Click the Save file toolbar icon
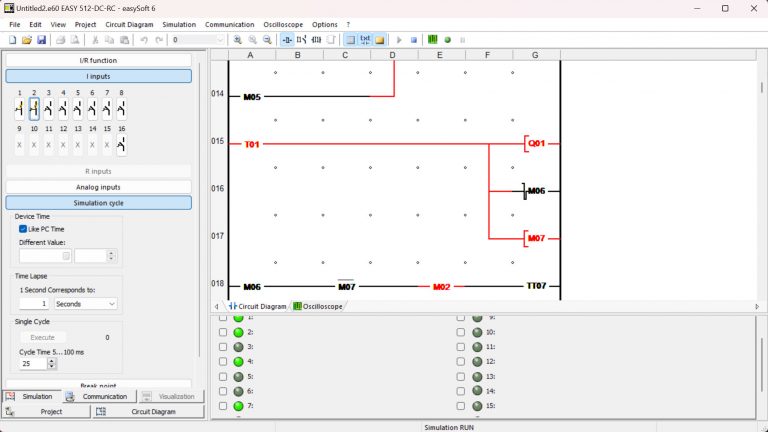The image size is (768, 432). tap(41, 40)
